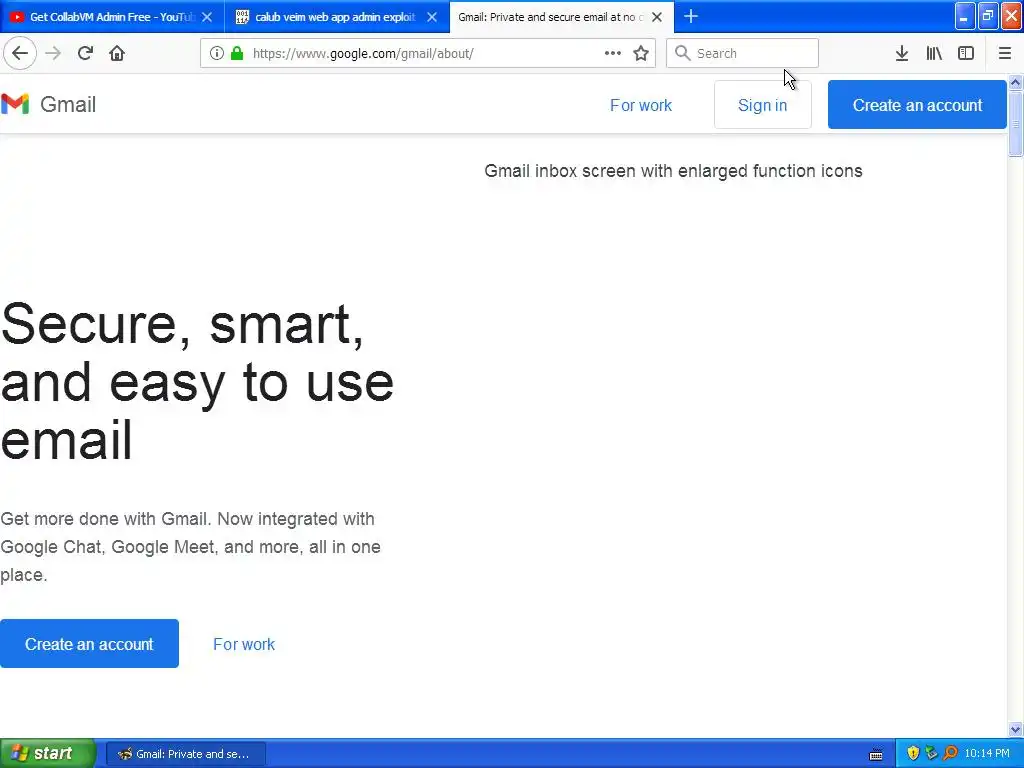Click the Gmail wordmark text
Viewport: 1024px width, 768px height.
coord(68,104)
